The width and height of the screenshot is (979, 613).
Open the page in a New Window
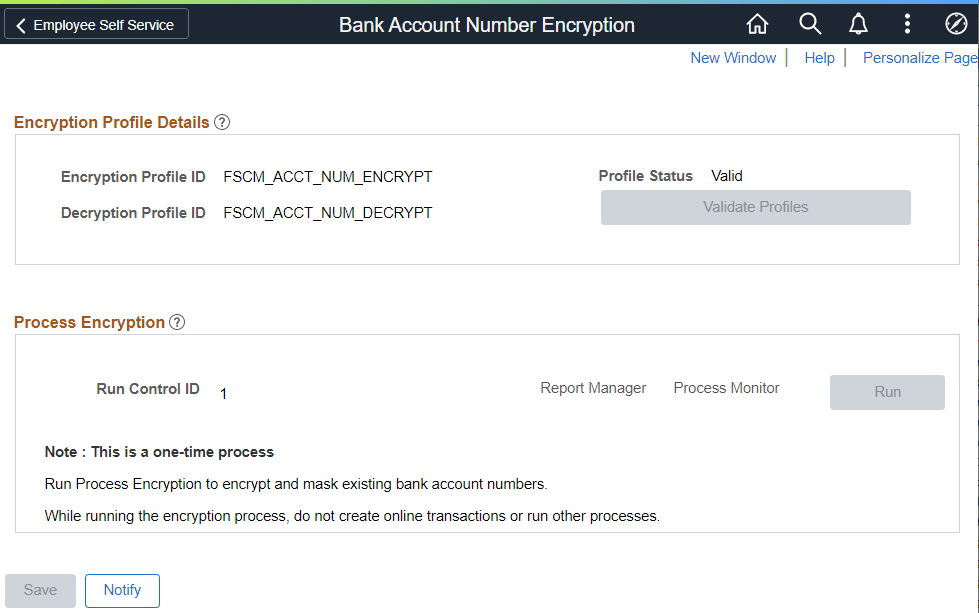[733, 57]
